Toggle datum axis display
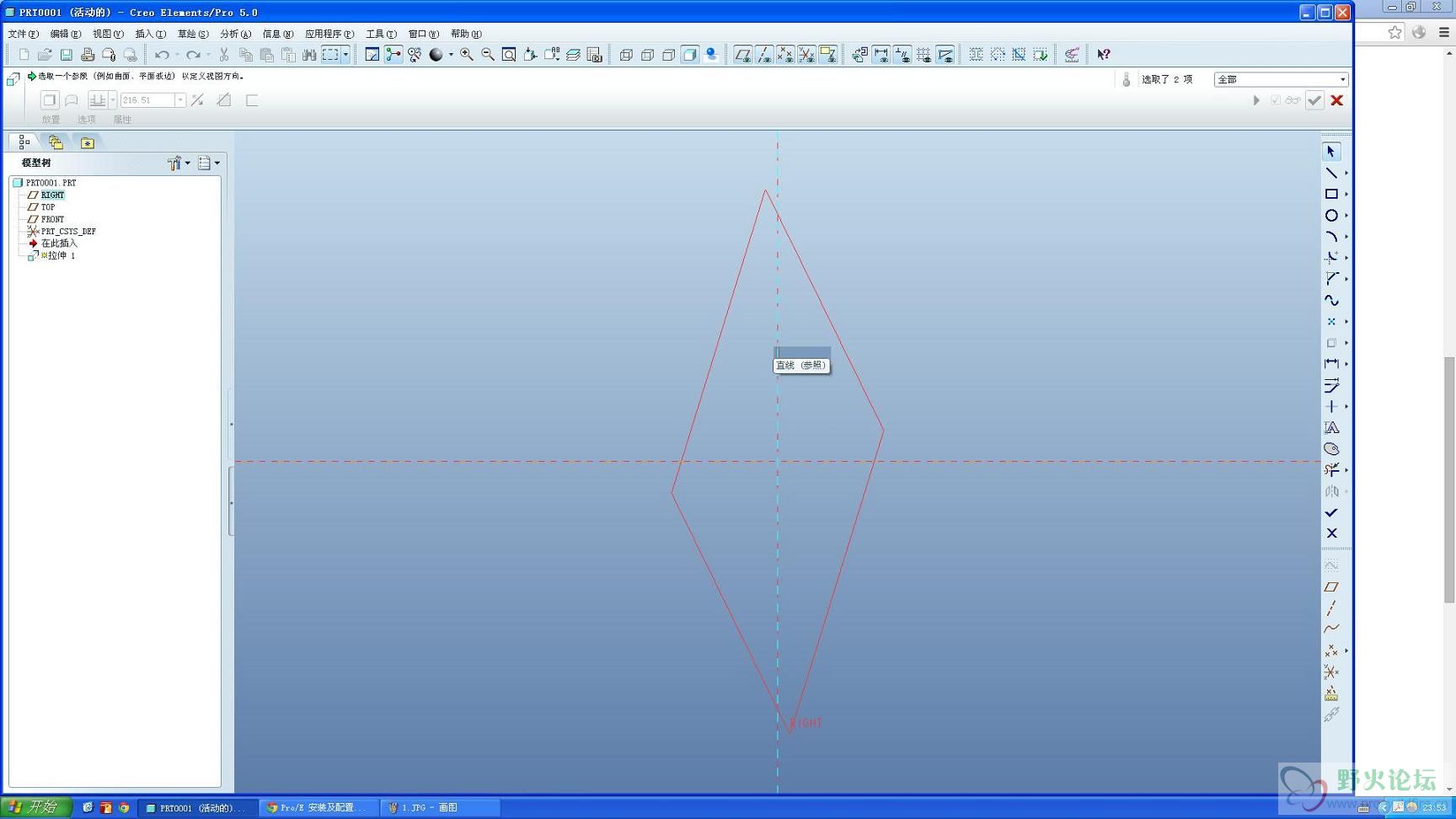Image resolution: width=1456 pixels, height=819 pixels. [x=764, y=55]
